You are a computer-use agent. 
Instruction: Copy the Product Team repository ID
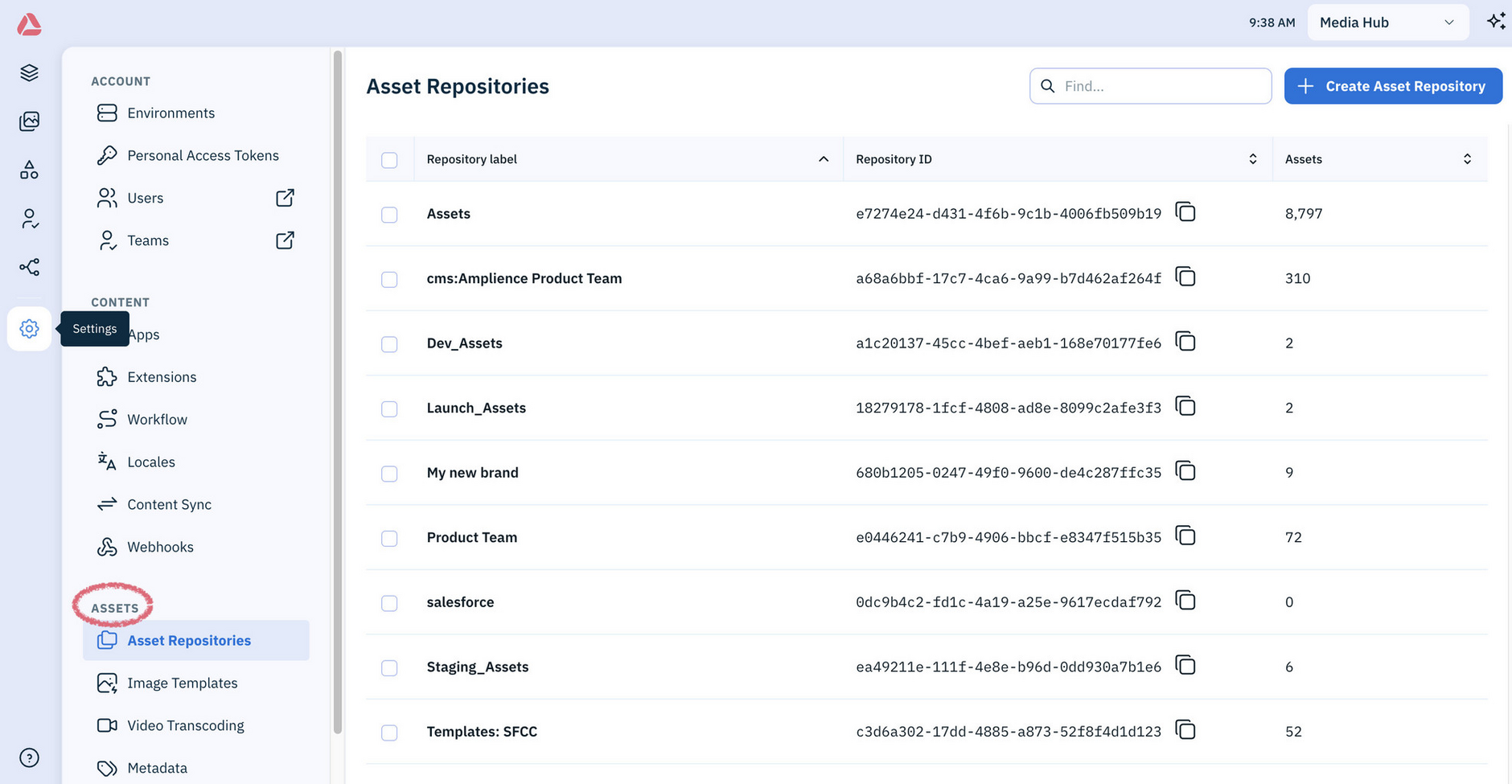(x=1185, y=536)
